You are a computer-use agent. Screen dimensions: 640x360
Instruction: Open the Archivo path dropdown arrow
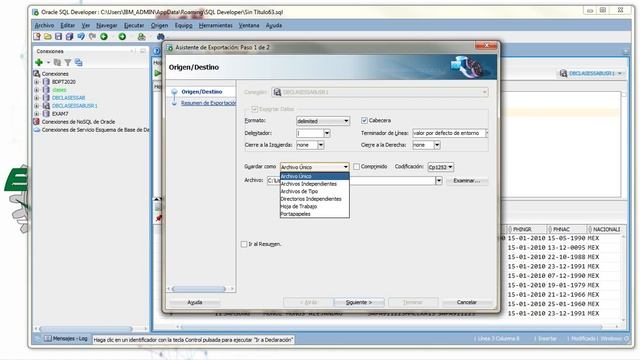point(438,181)
